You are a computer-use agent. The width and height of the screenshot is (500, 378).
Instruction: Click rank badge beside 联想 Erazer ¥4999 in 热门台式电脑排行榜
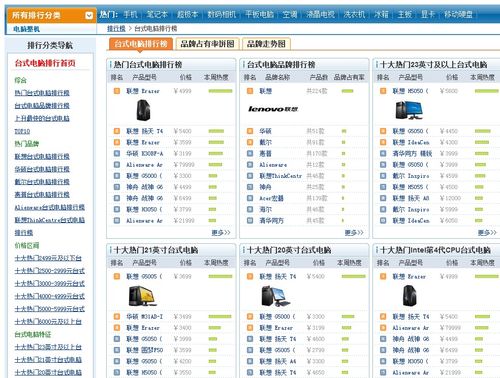tap(117, 91)
